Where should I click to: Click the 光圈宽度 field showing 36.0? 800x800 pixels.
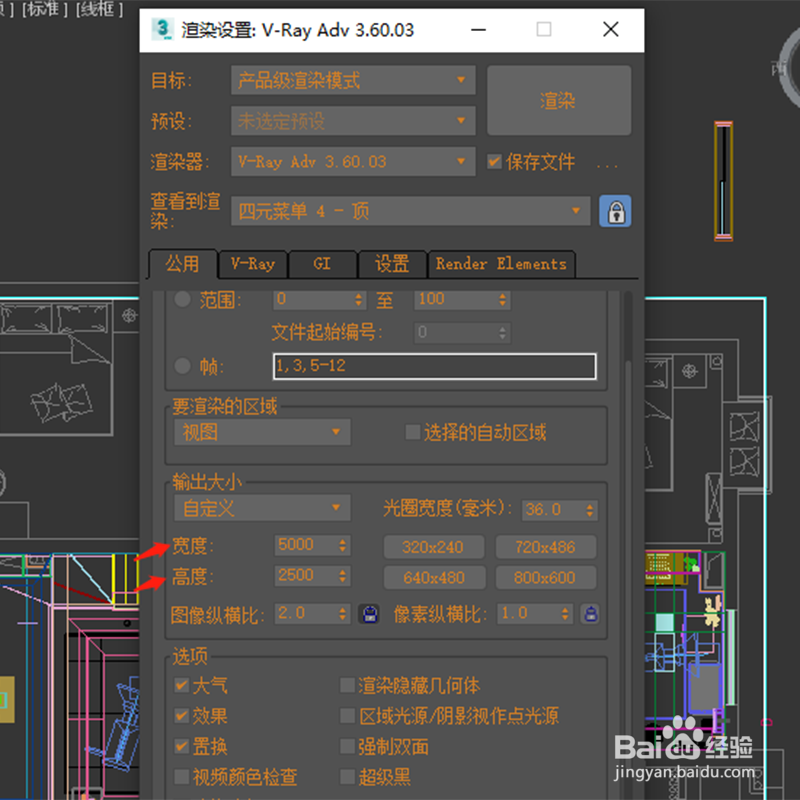[x=553, y=509]
